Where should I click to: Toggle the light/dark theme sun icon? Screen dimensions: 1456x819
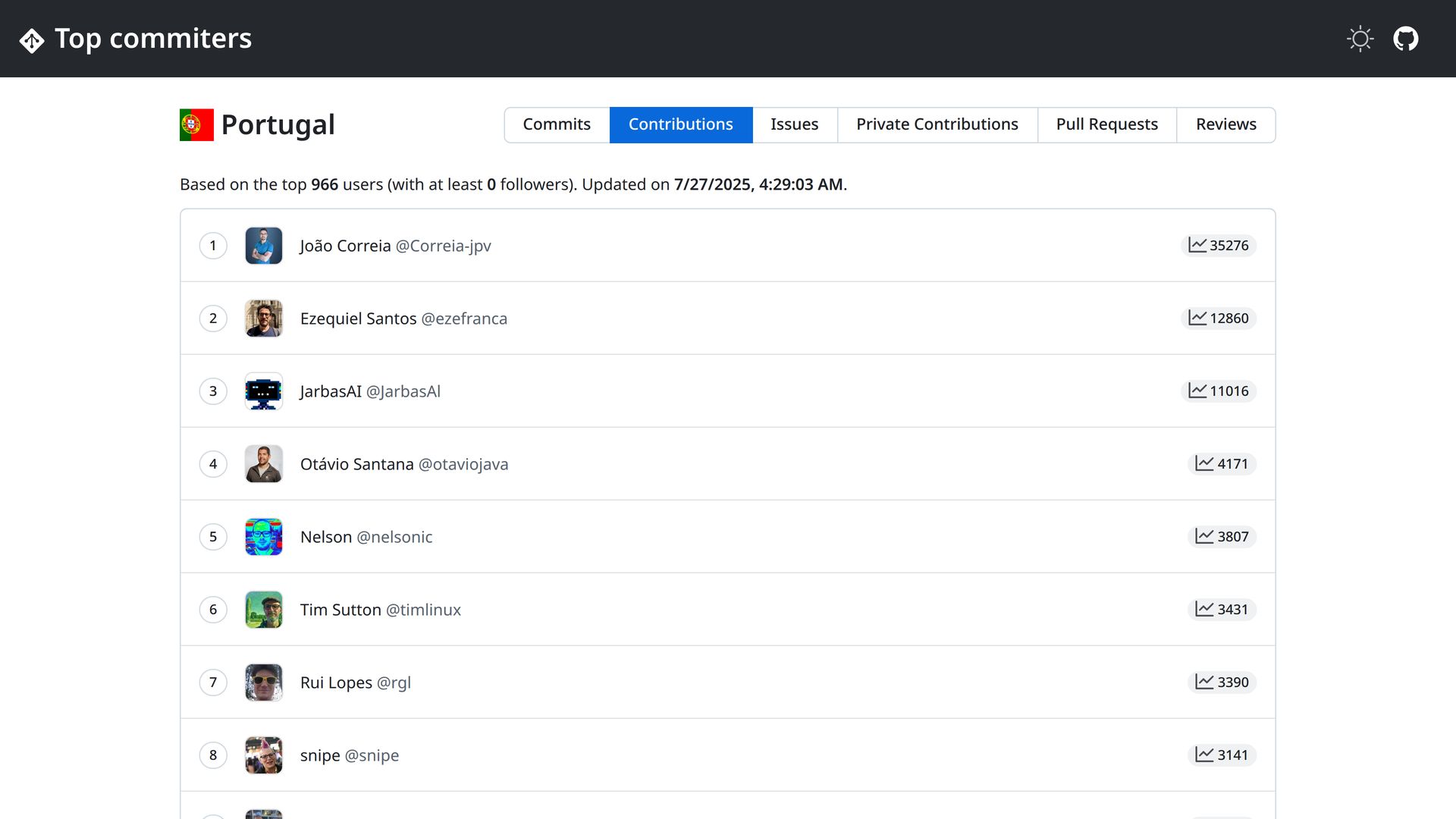(1360, 39)
